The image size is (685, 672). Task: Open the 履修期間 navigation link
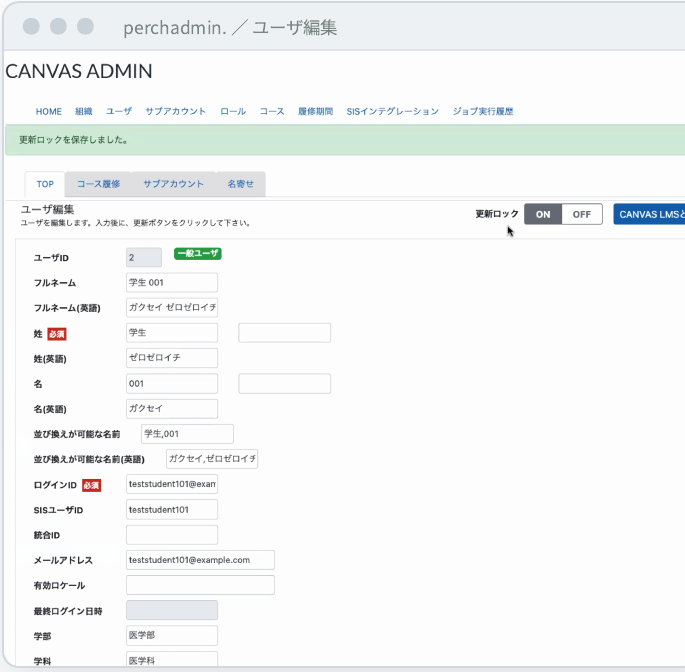tap(315, 111)
